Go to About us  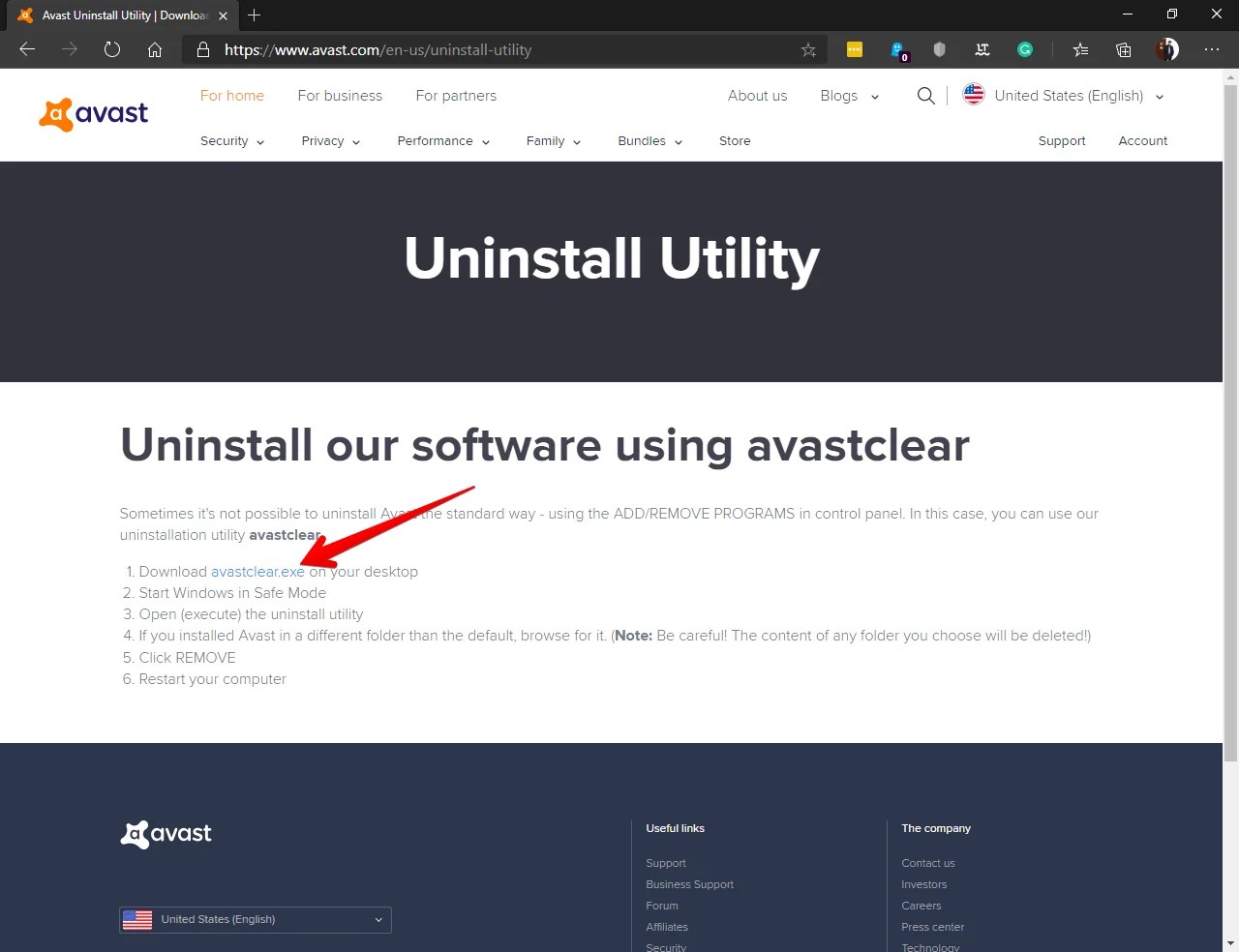[758, 96]
